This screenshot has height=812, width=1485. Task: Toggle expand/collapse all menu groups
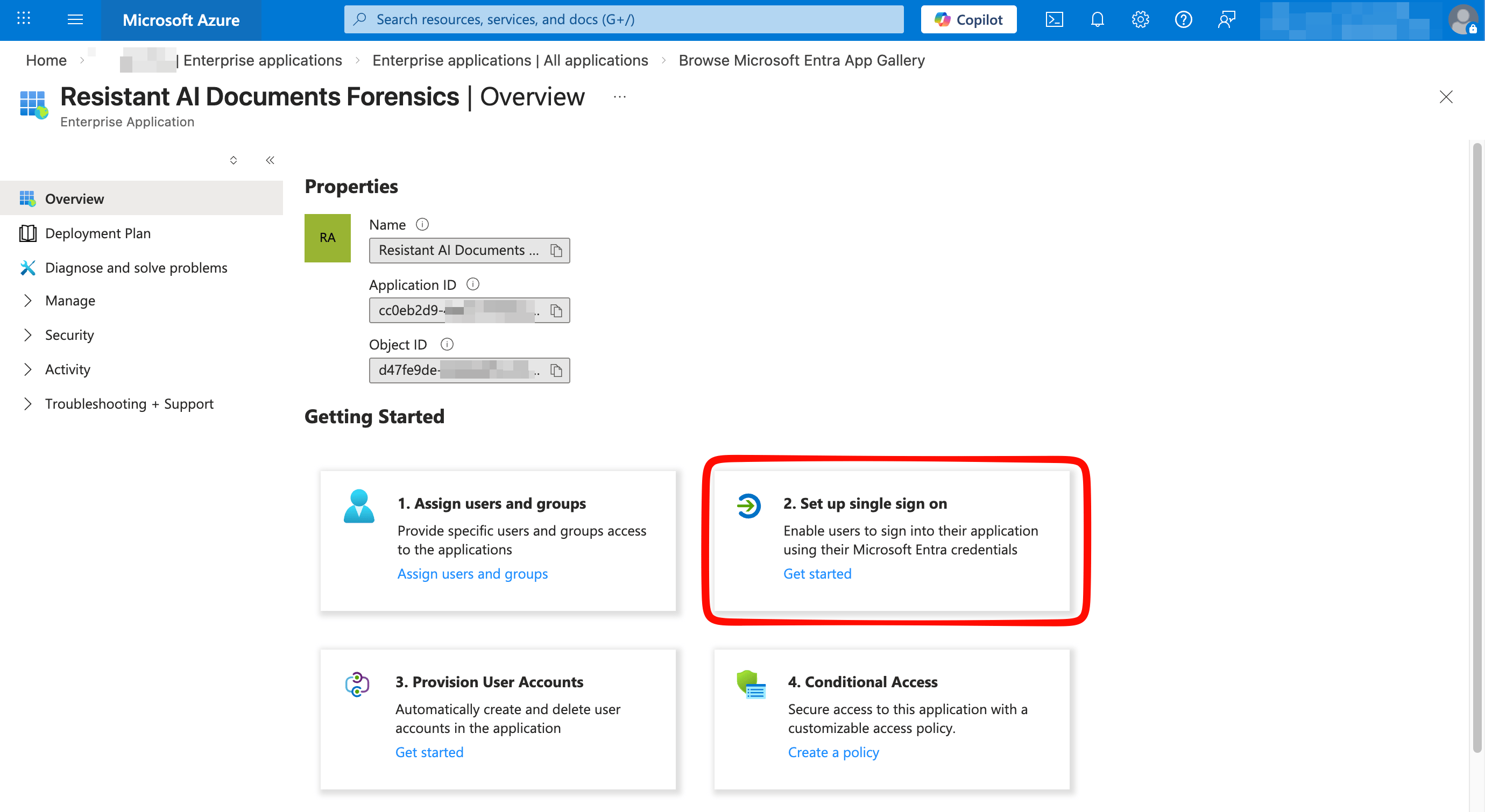[x=234, y=160]
